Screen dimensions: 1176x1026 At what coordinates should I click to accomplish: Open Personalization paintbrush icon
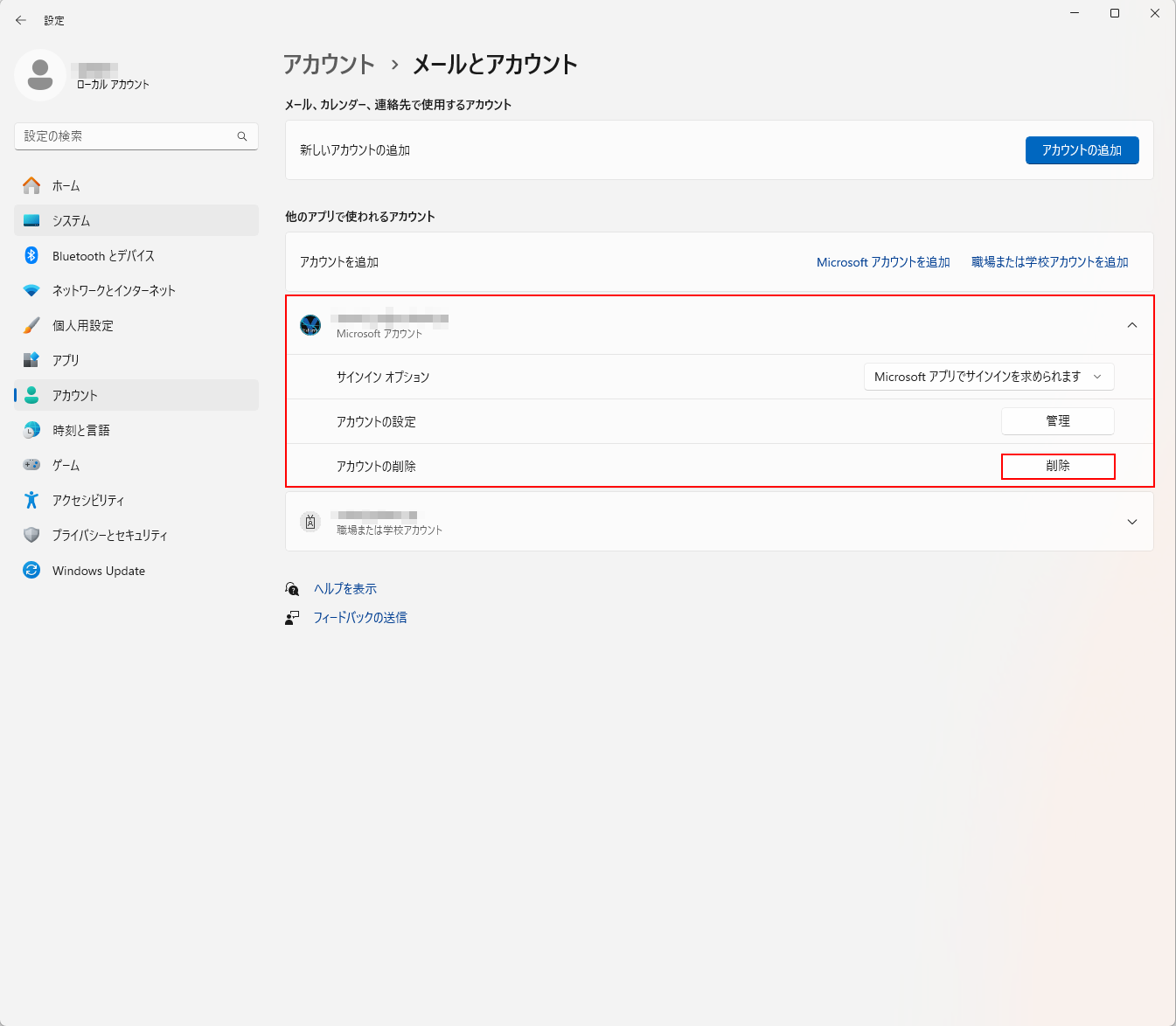click(31, 325)
